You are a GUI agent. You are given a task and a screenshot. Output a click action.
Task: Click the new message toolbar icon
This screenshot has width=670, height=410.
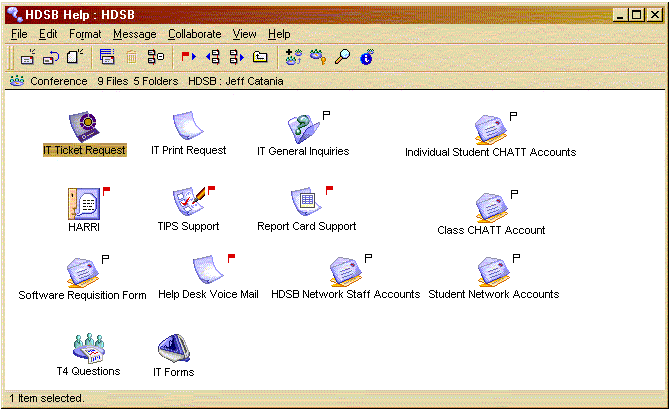(28, 57)
